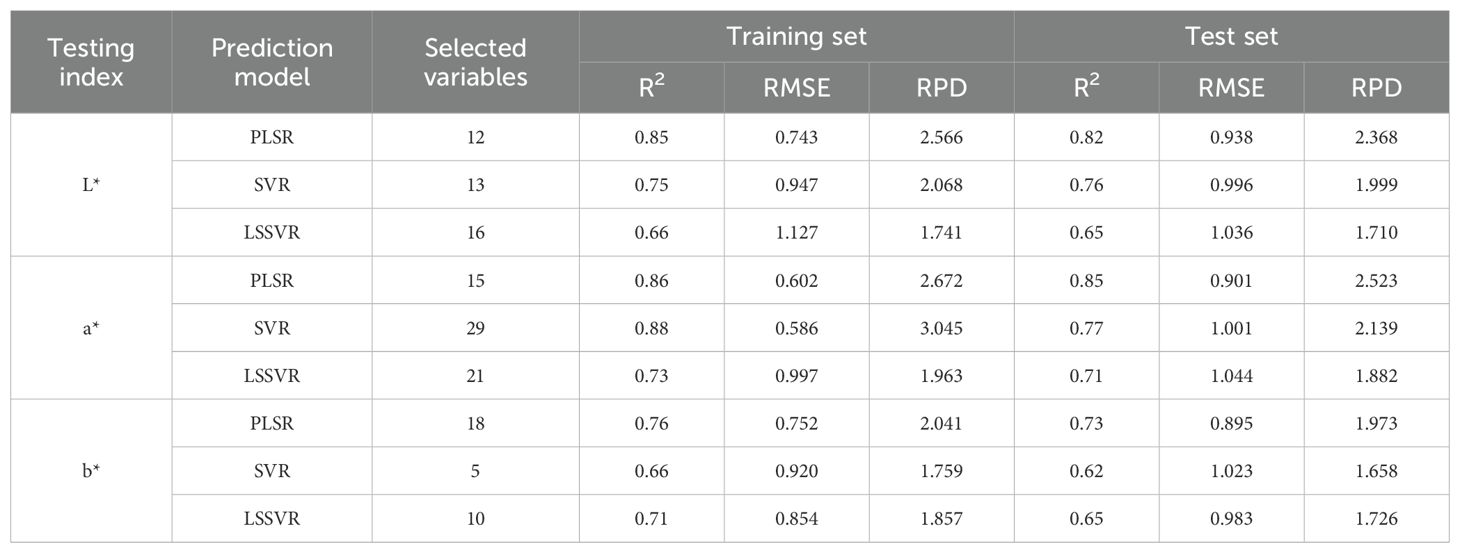The image size is (1460, 553).
Task: Click the selected variables value 29
Action: point(475,328)
